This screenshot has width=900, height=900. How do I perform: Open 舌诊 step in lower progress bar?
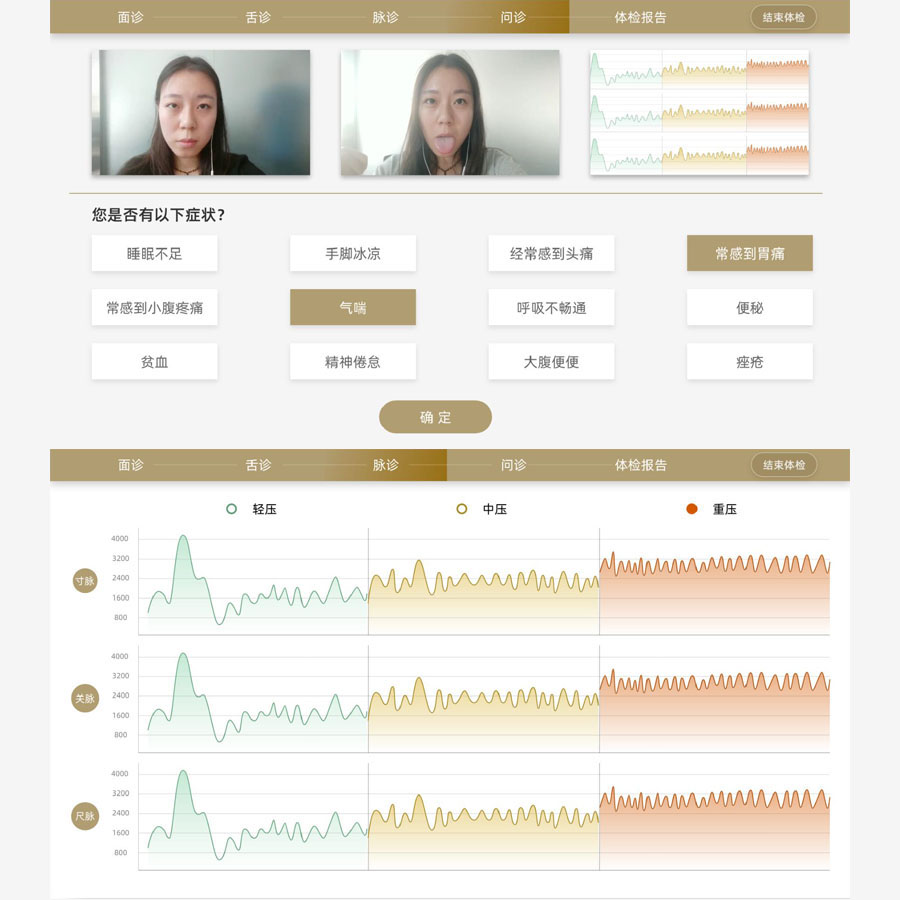coord(258,465)
